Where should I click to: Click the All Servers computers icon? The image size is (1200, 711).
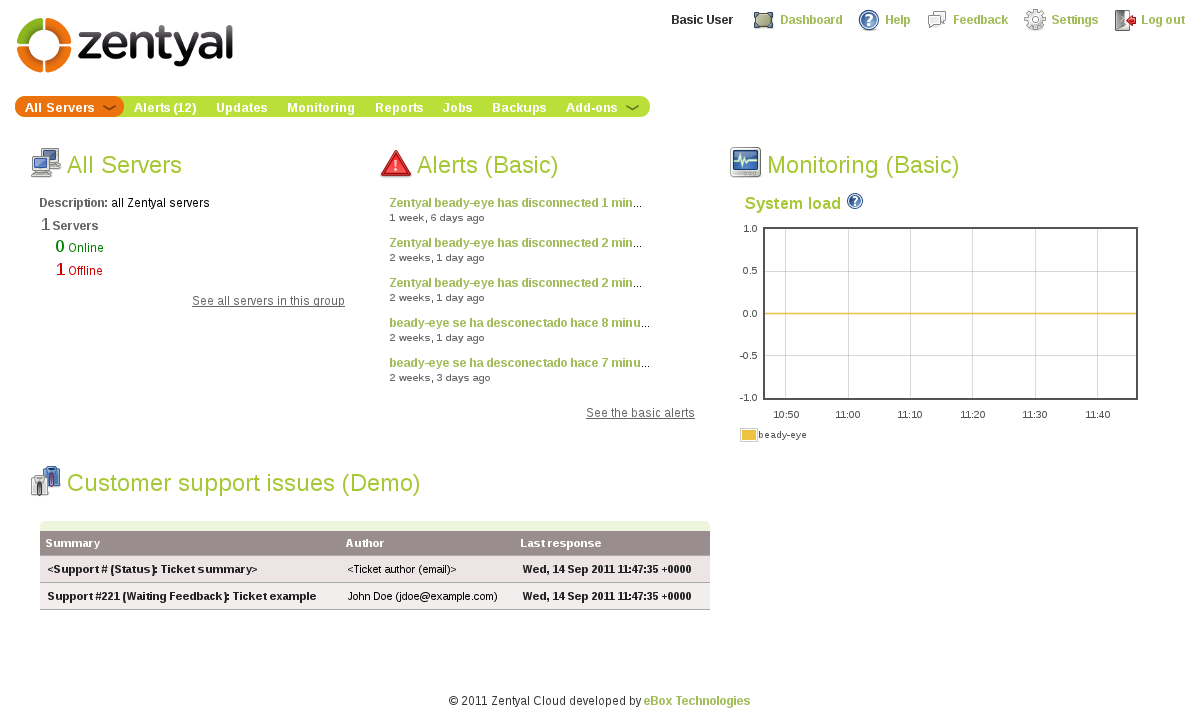click(x=46, y=163)
